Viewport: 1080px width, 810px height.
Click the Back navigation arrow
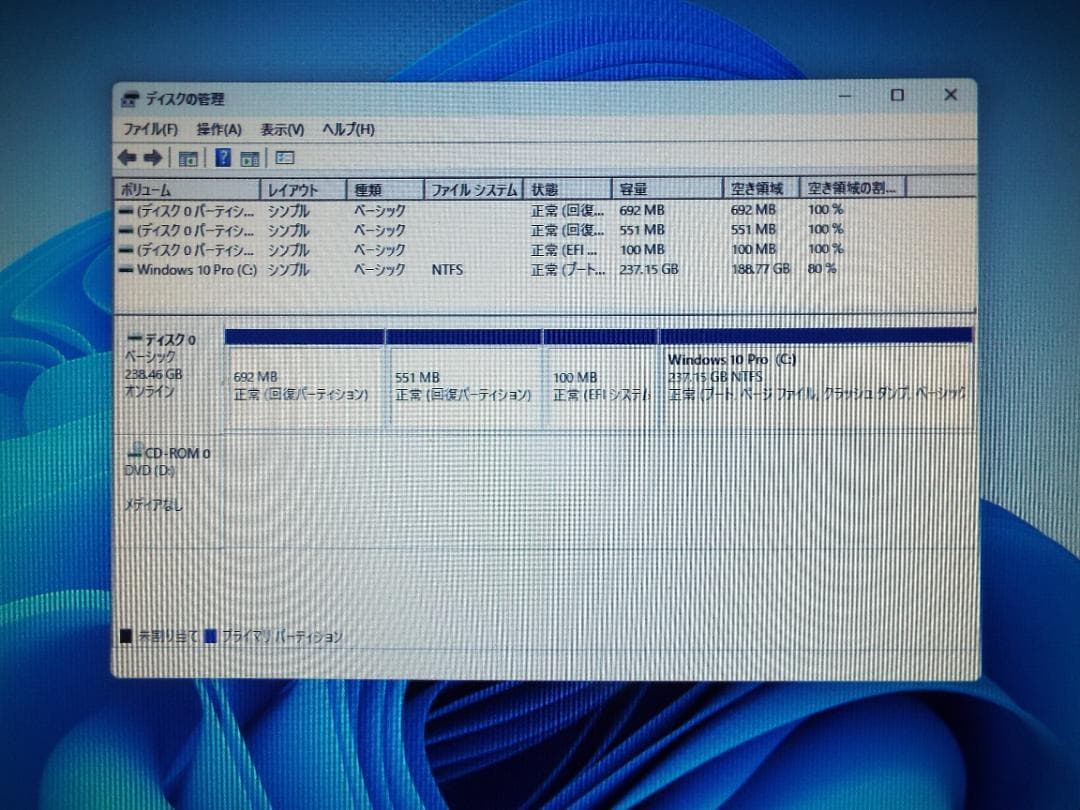[x=126, y=157]
